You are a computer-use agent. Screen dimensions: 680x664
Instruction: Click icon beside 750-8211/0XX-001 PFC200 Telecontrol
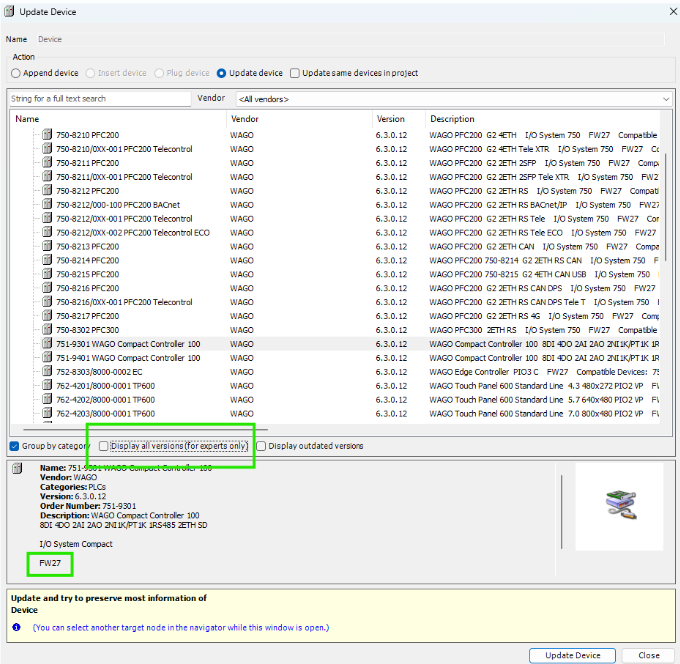pos(47,177)
